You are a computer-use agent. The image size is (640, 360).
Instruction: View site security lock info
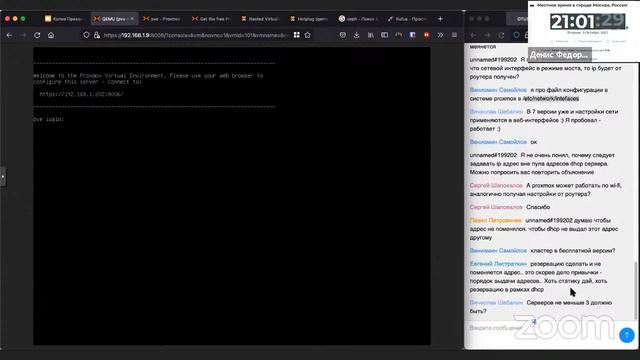97,36
